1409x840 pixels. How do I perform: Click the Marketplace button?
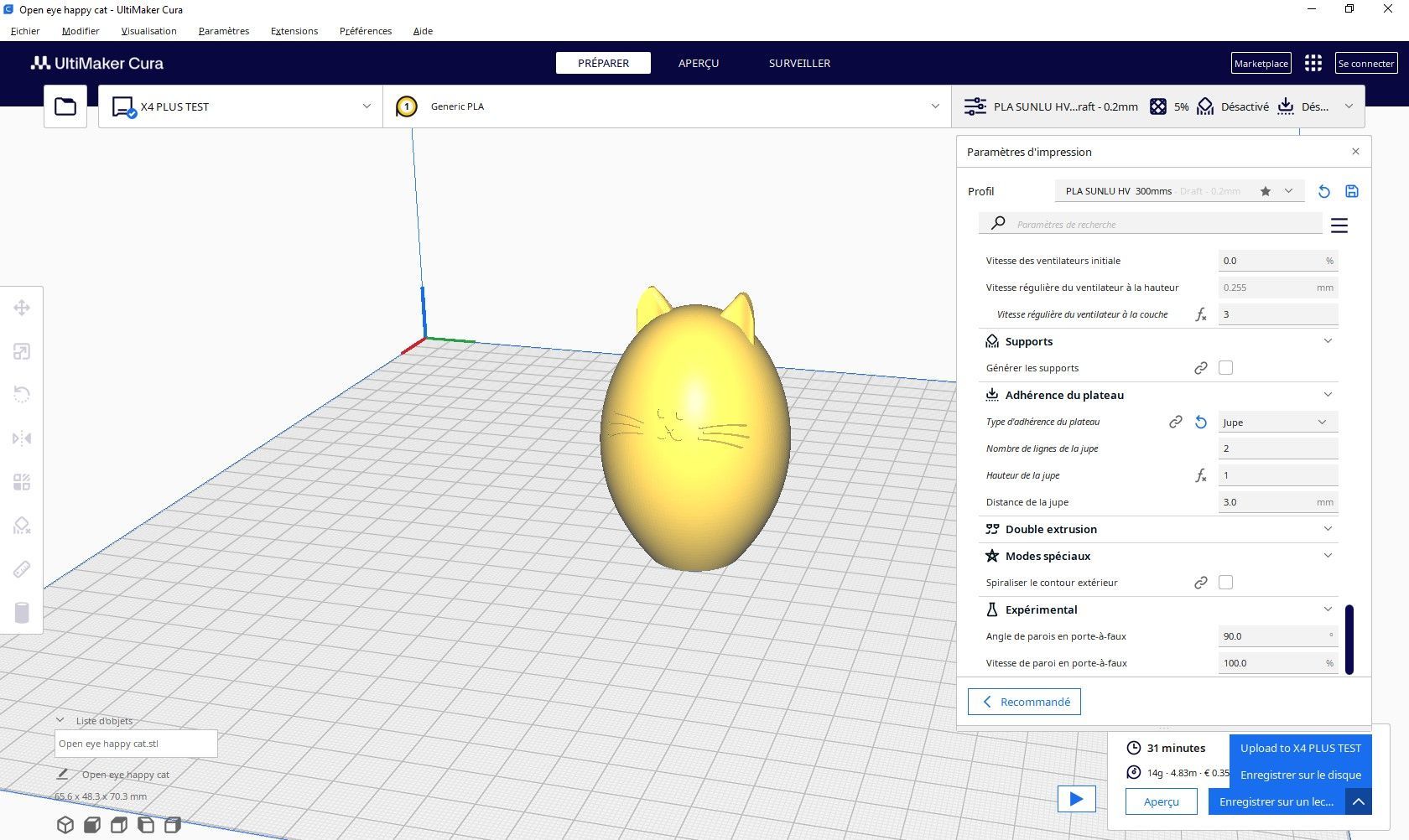click(x=1261, y=63)
